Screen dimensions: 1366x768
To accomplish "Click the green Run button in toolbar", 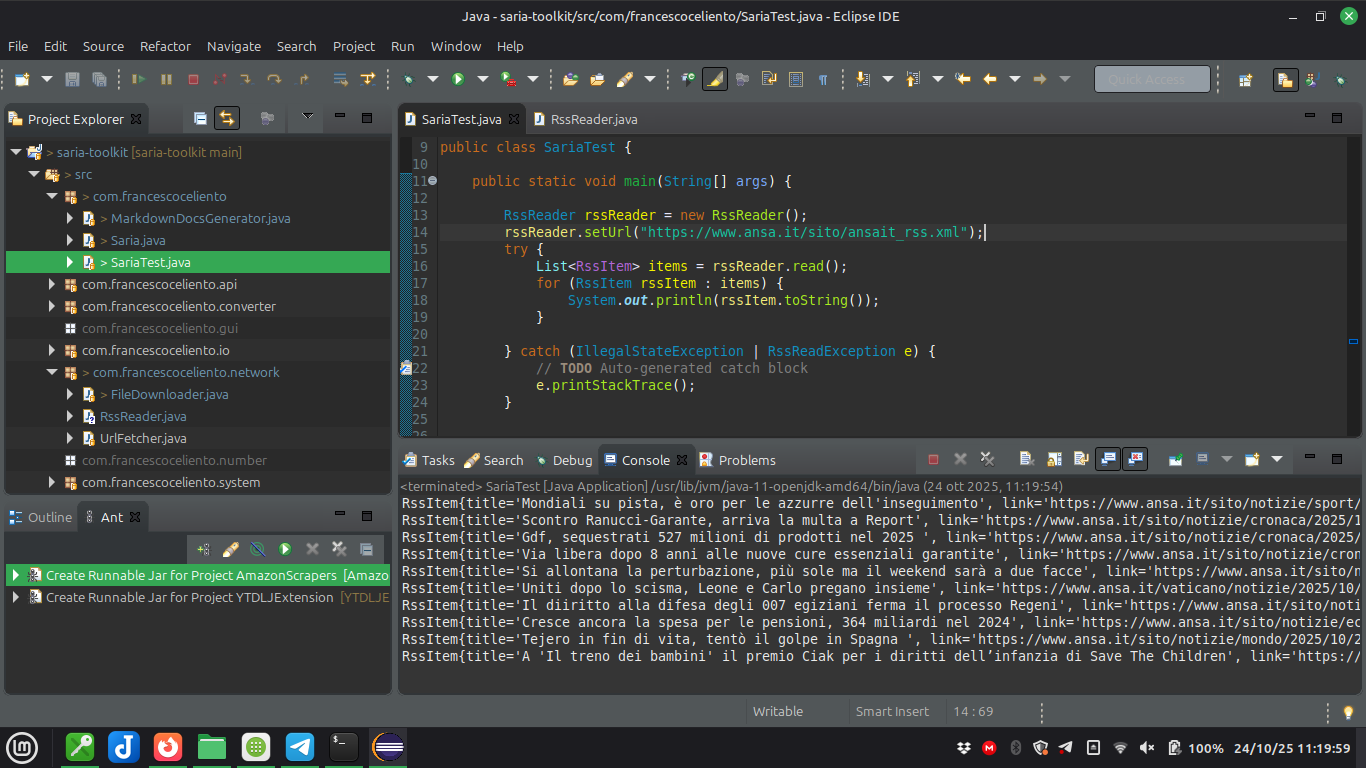I will coord(458,79).
